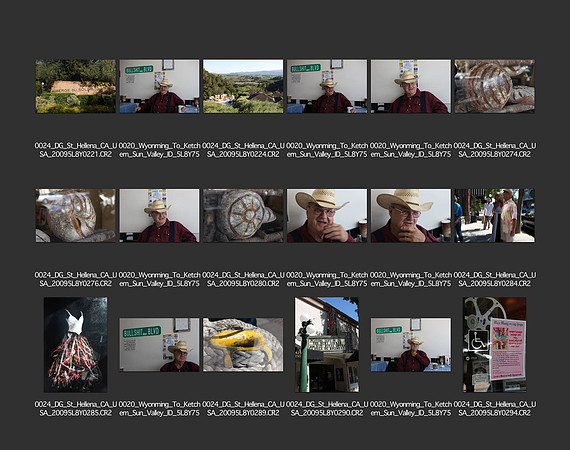Click filename ending 2009SL8Y0289.CR2
570x450 pixels.
tap(243, 409)
